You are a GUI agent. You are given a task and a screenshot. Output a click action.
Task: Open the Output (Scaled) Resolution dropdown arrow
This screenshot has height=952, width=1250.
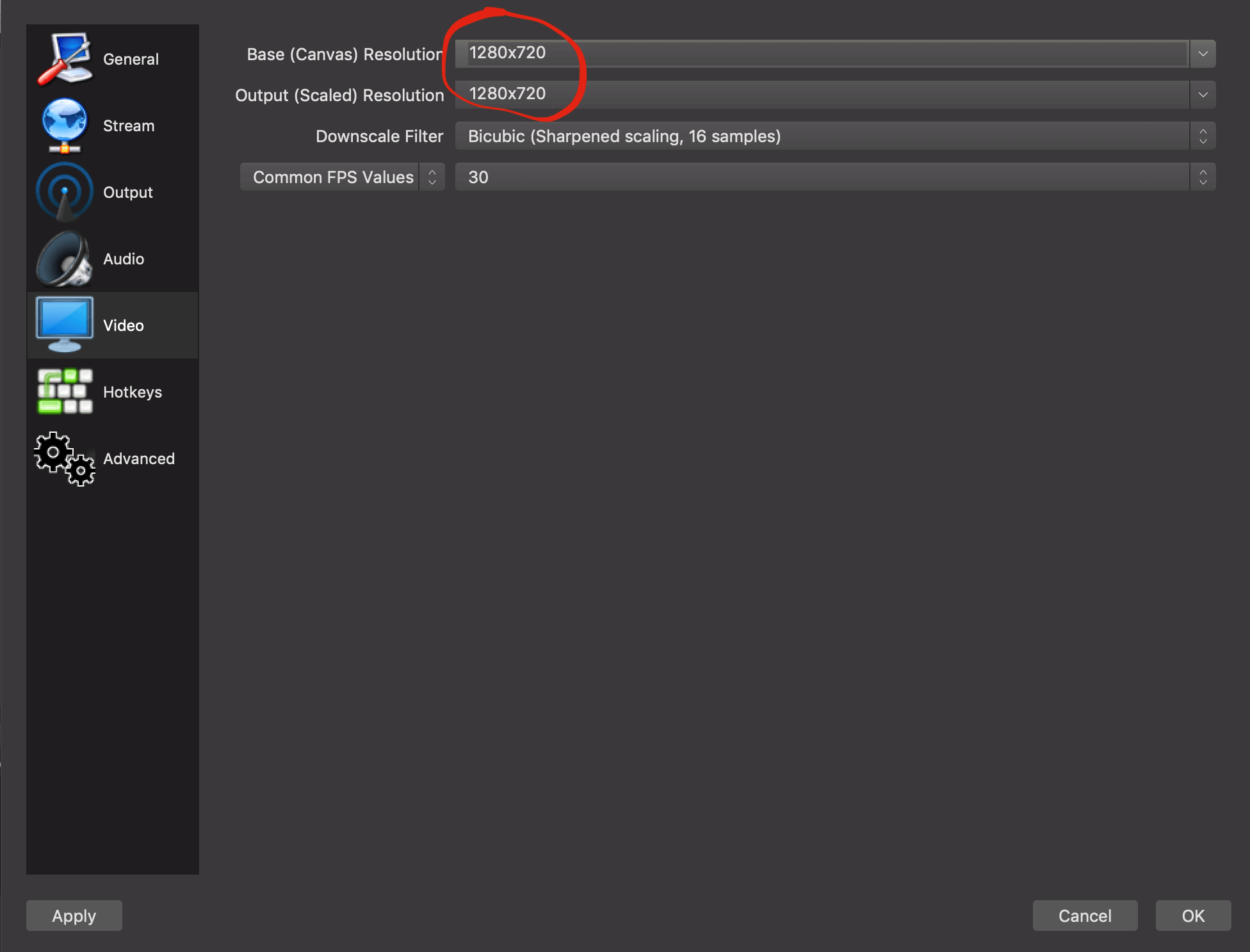1203,95
